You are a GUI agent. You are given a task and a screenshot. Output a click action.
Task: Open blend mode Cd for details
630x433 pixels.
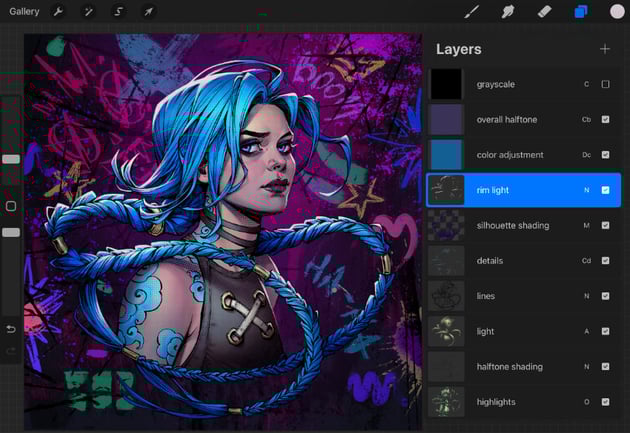(x=587, y=261)
